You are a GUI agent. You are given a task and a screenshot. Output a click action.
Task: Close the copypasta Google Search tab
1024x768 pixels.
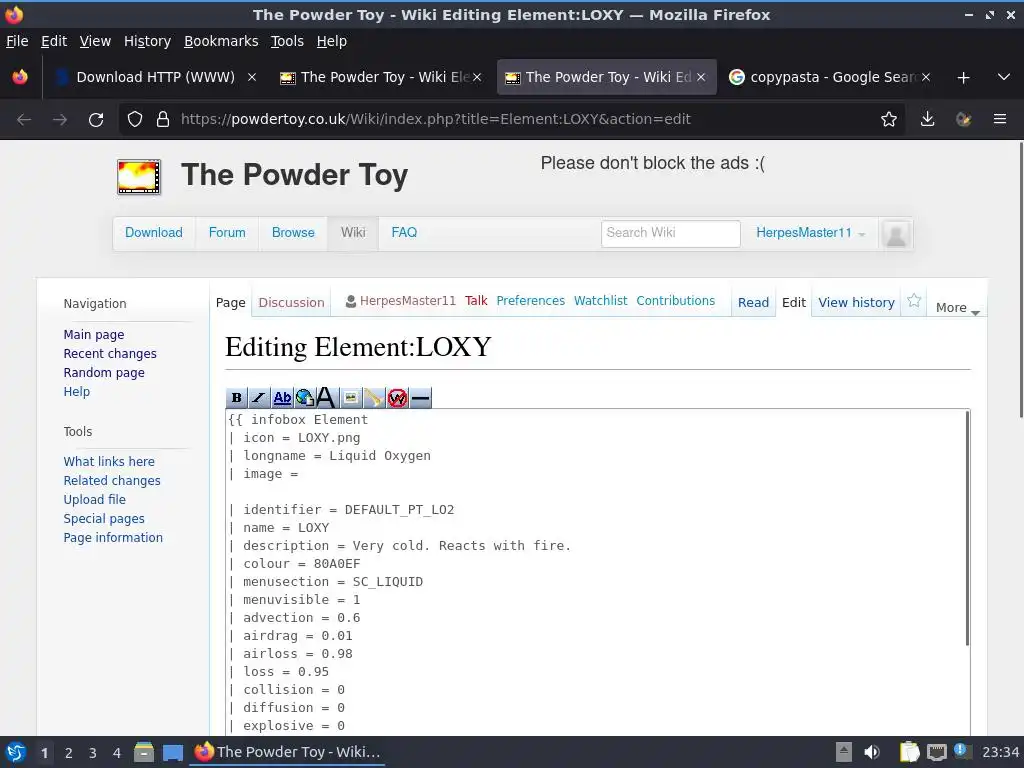click(925, 77)
